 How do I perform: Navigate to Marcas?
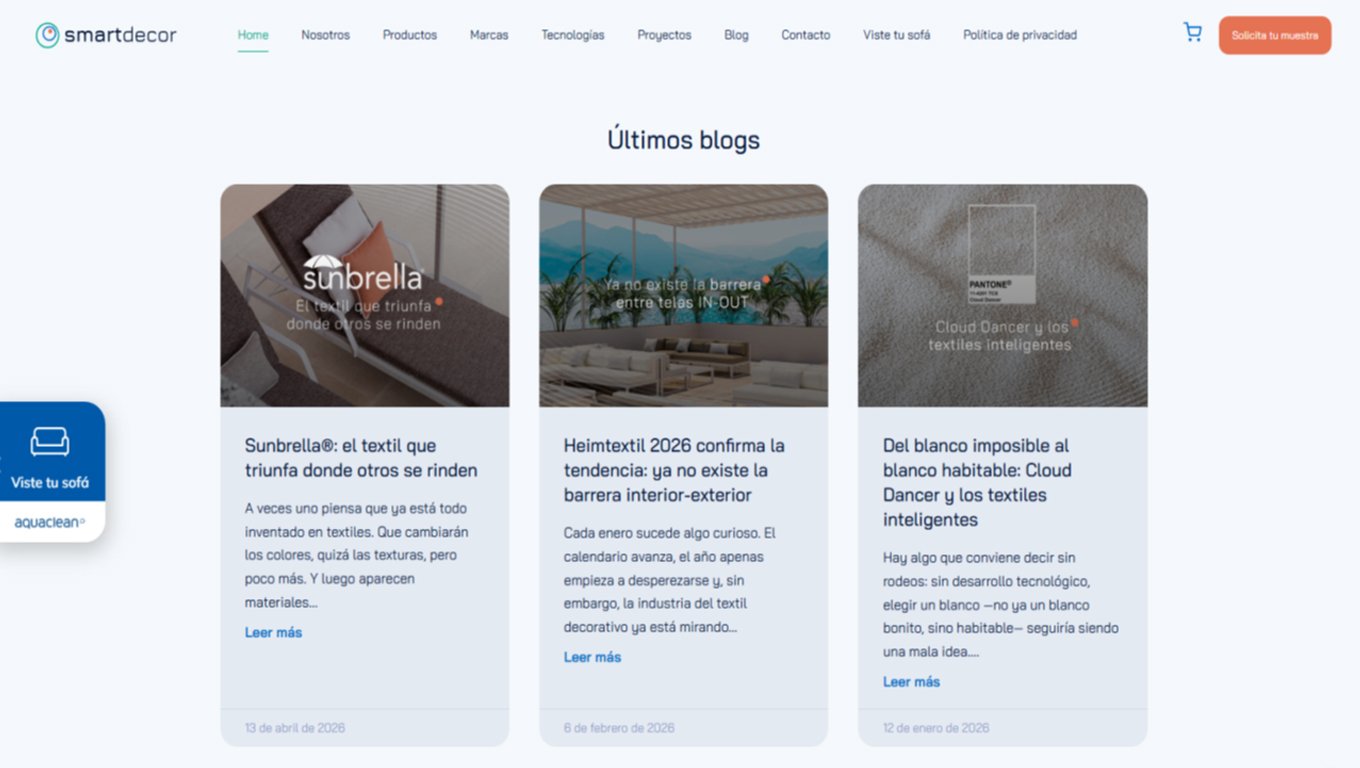(x=489, y=35)
